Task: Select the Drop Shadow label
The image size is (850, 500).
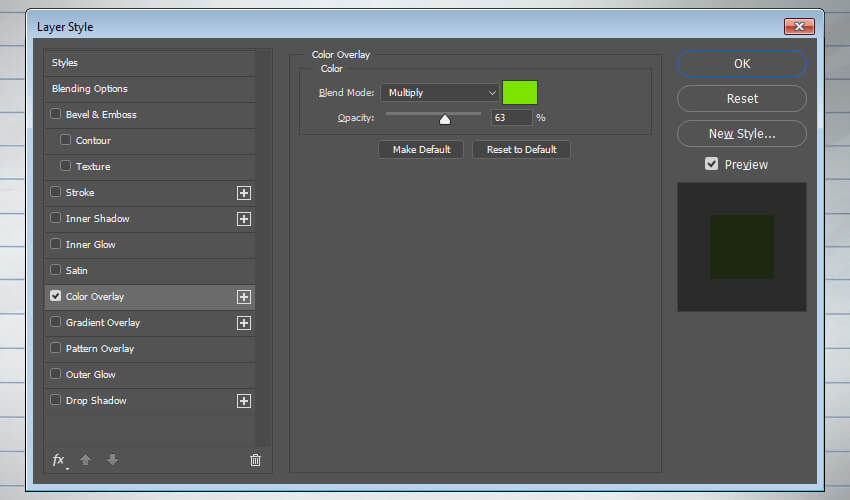Action: coord(96,401)
